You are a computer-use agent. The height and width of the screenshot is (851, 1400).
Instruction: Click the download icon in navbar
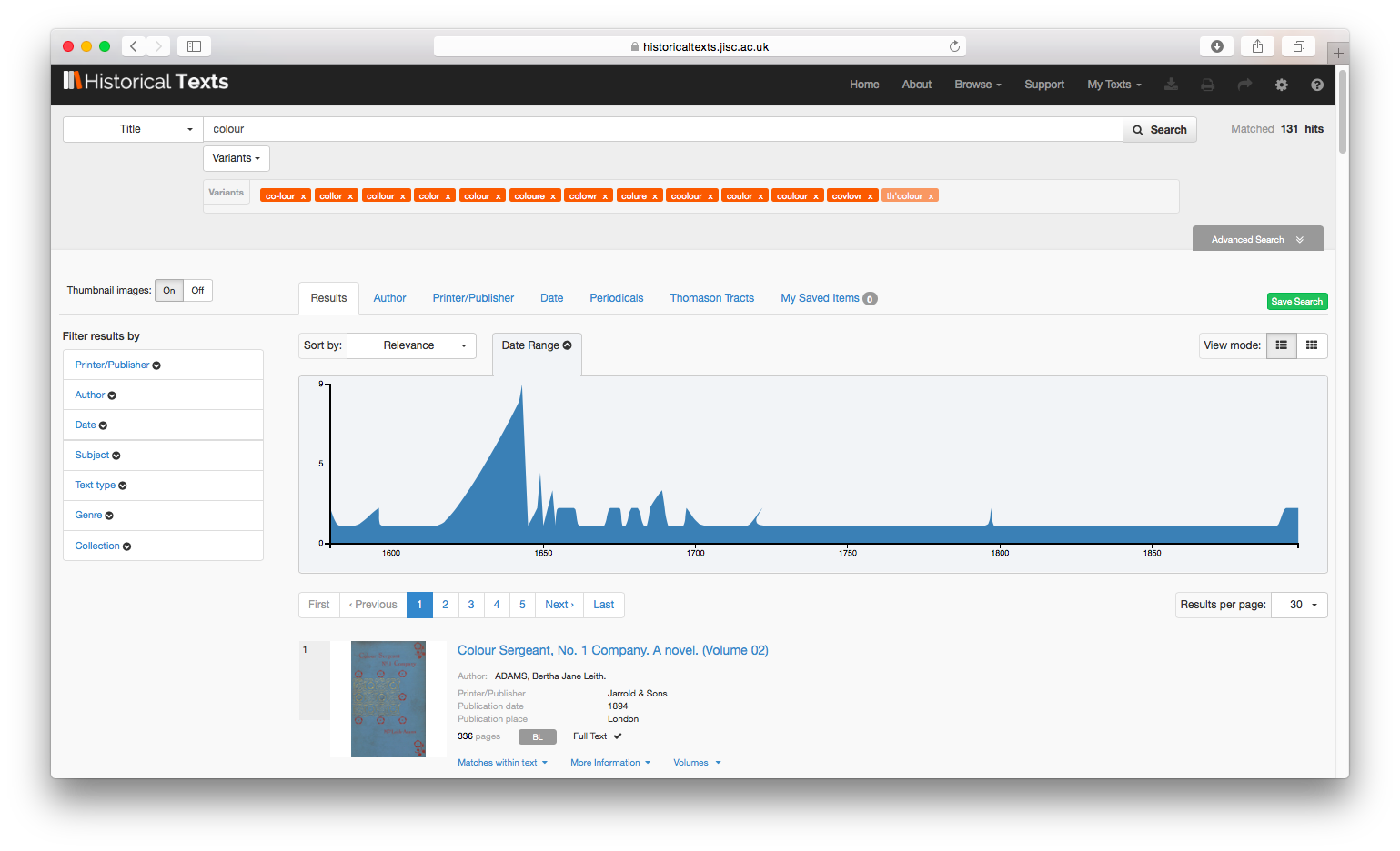coord(1171,85)
